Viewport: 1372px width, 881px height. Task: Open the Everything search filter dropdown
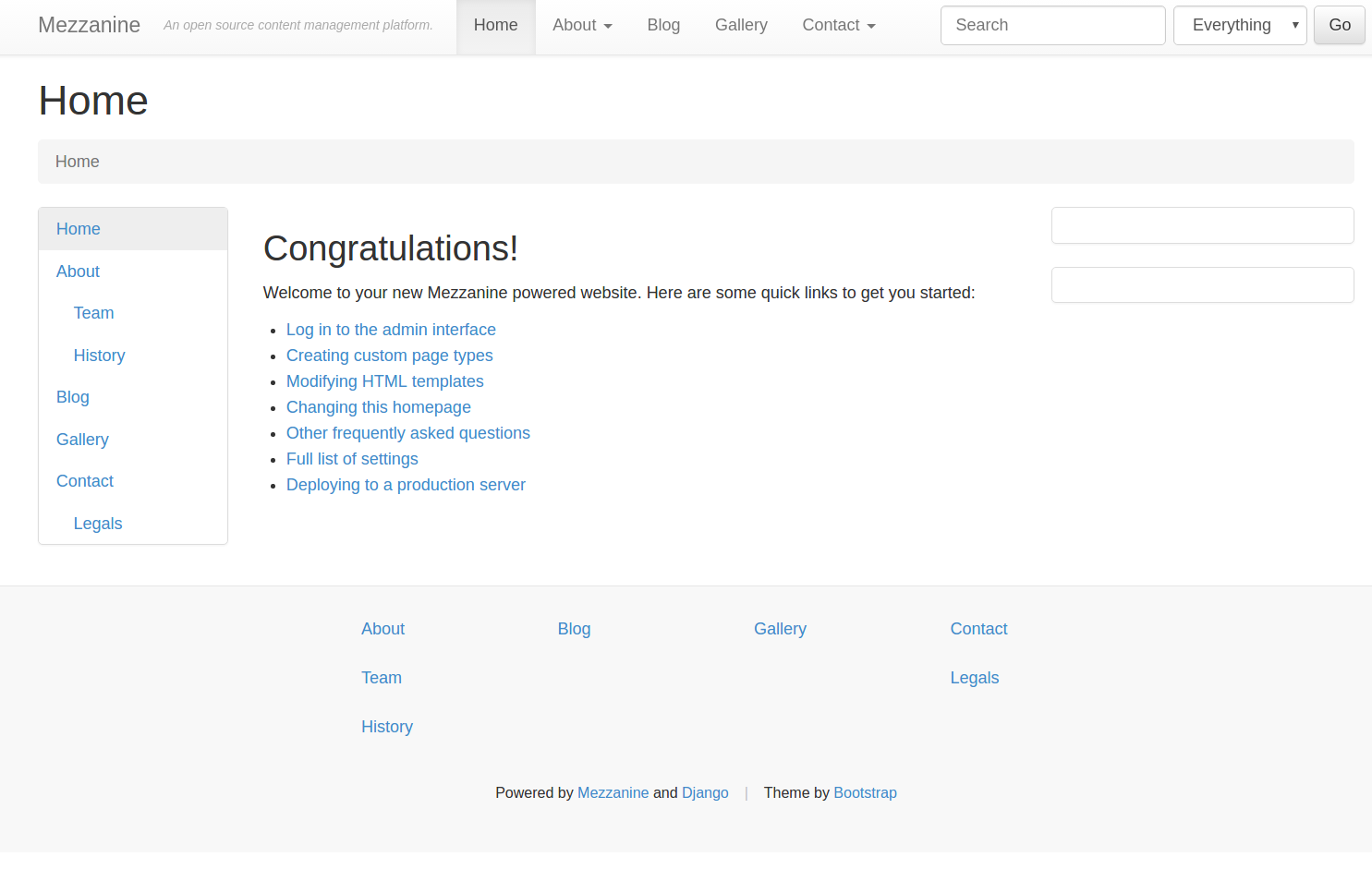1239,26
